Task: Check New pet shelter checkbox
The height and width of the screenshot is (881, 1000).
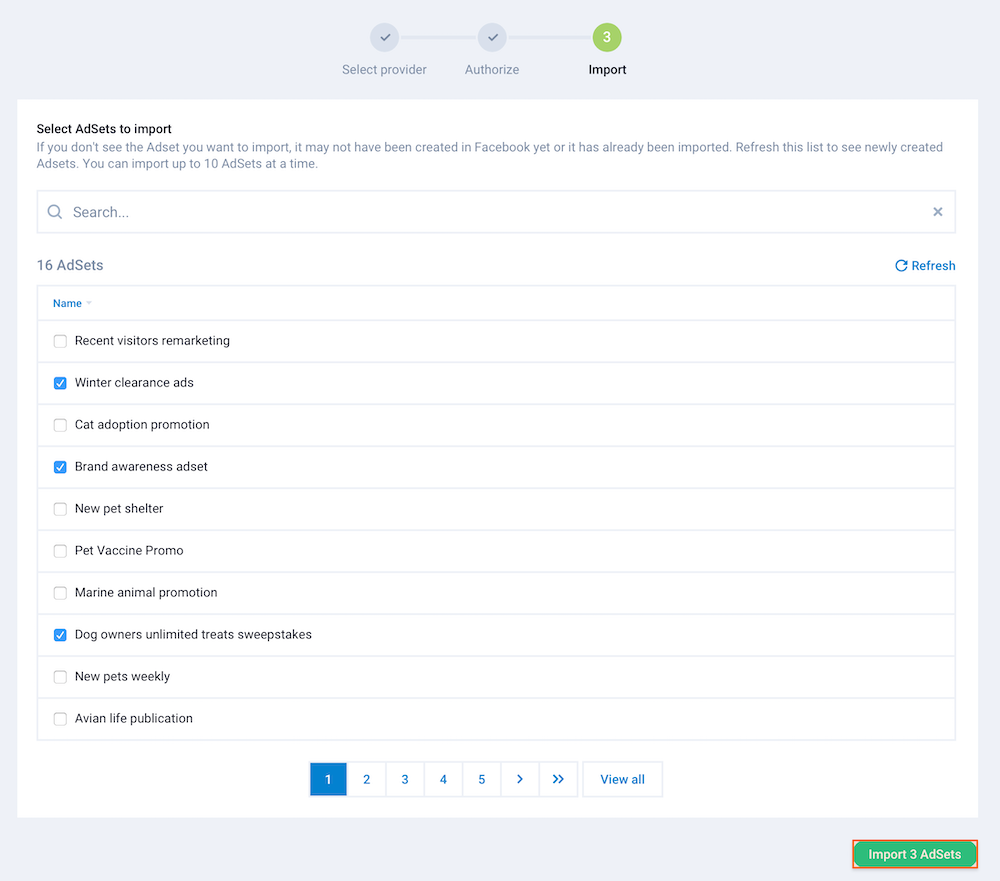Action: [x=60, y=509]
